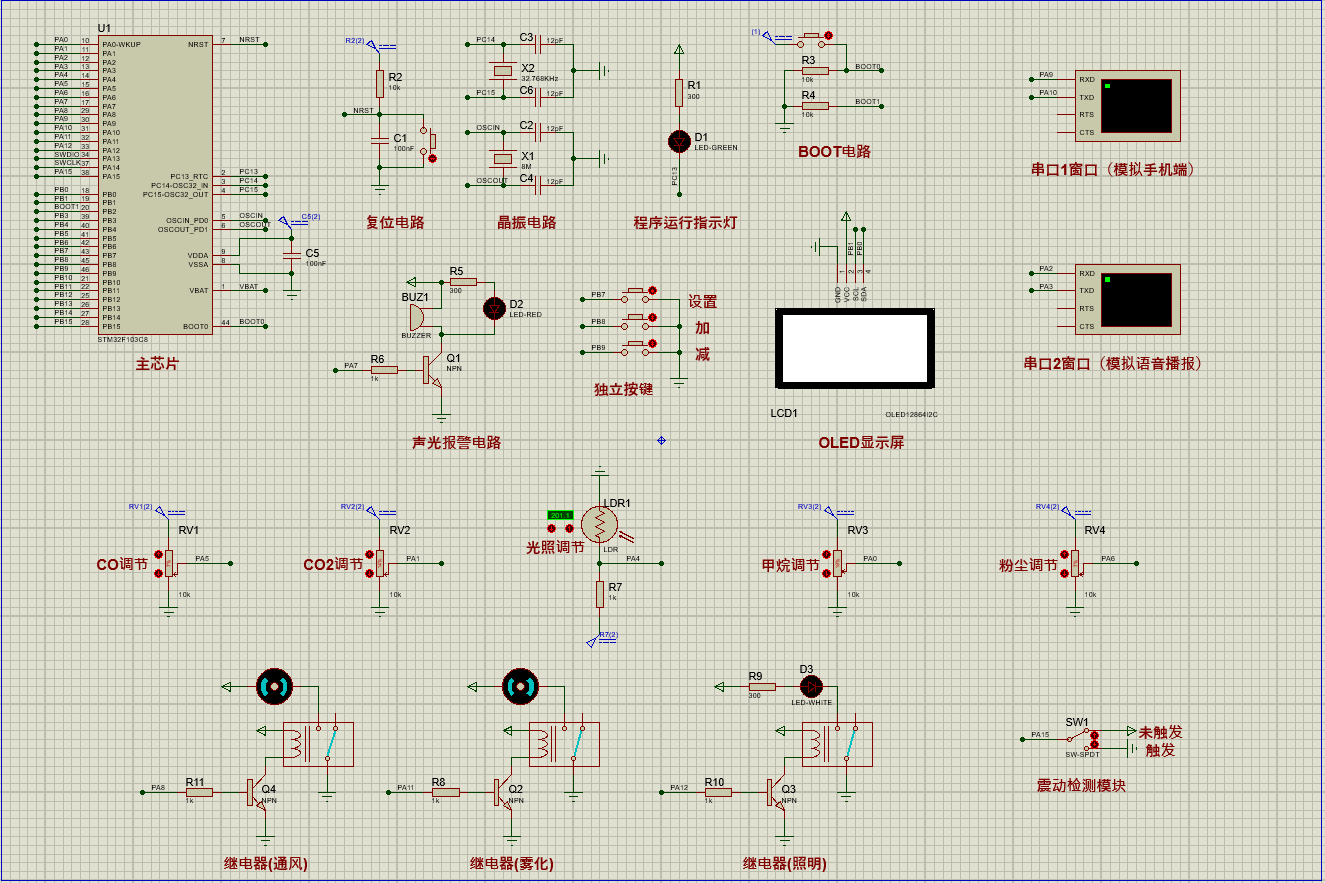Select the STM32F103C8 main chip U1
This screenshot has width=1325, height=883.
[155, 185]
